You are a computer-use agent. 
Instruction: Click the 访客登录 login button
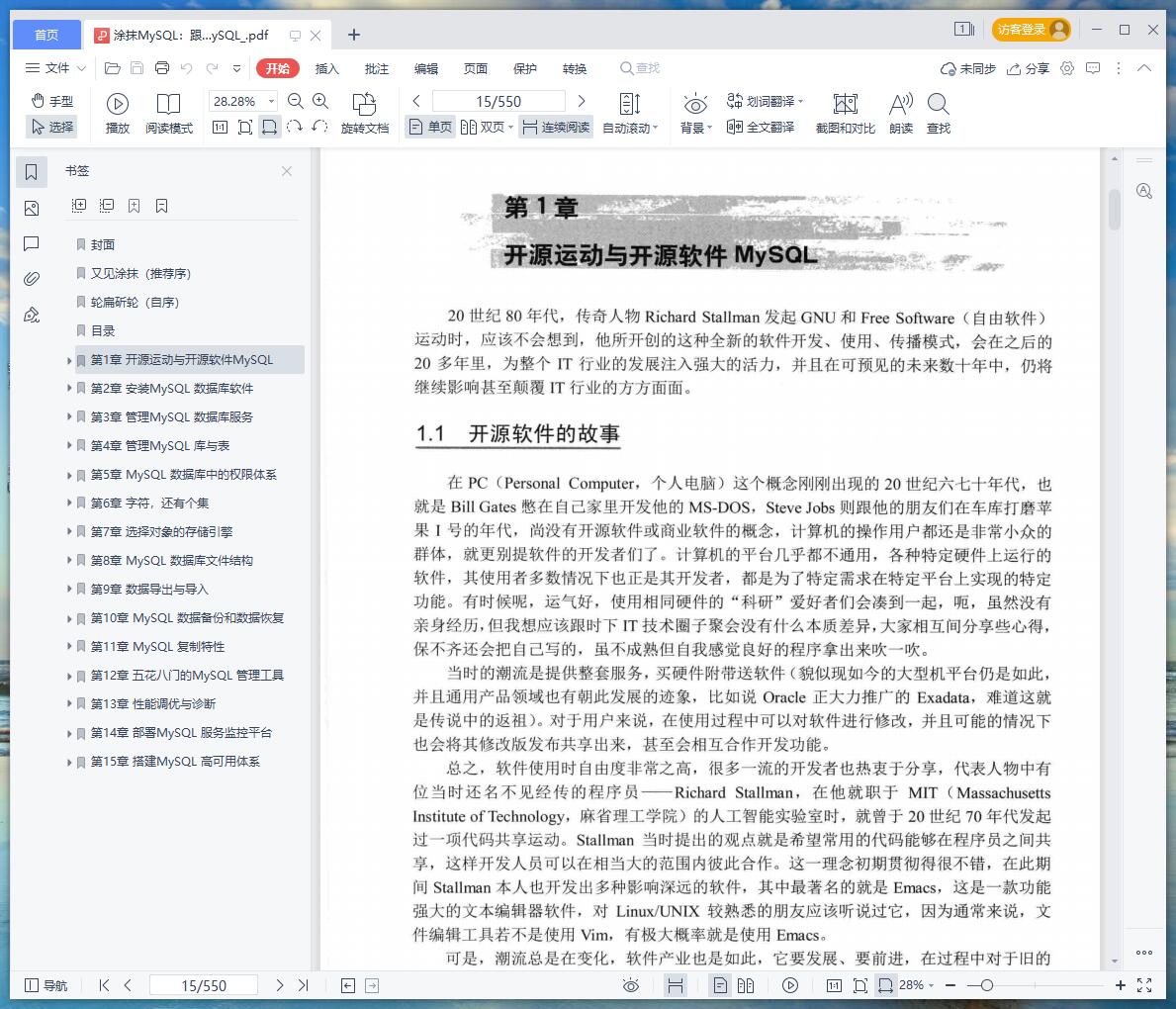1032,30
